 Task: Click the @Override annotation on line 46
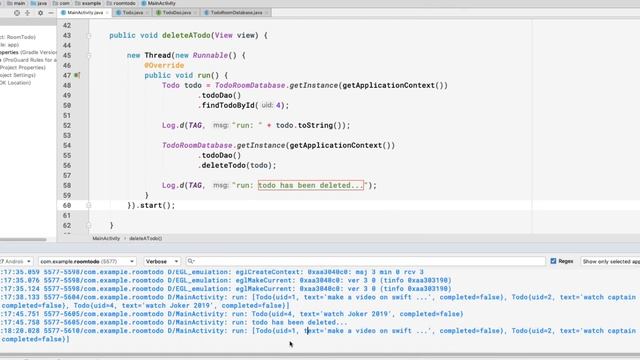click(x=164, y=65)
